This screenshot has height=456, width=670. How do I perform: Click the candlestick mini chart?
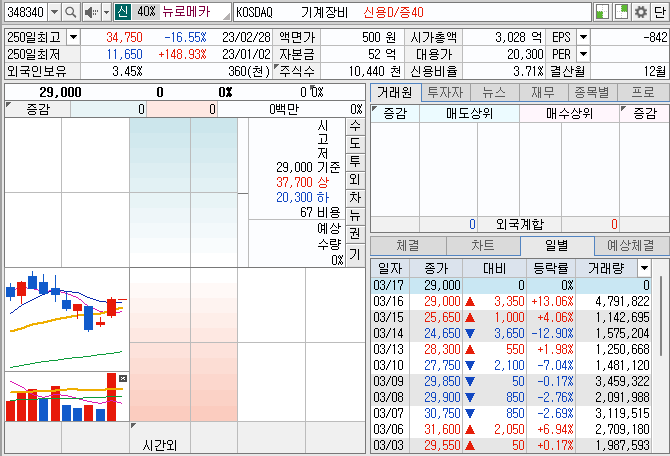pyautogui.click(x=67, y=319)
